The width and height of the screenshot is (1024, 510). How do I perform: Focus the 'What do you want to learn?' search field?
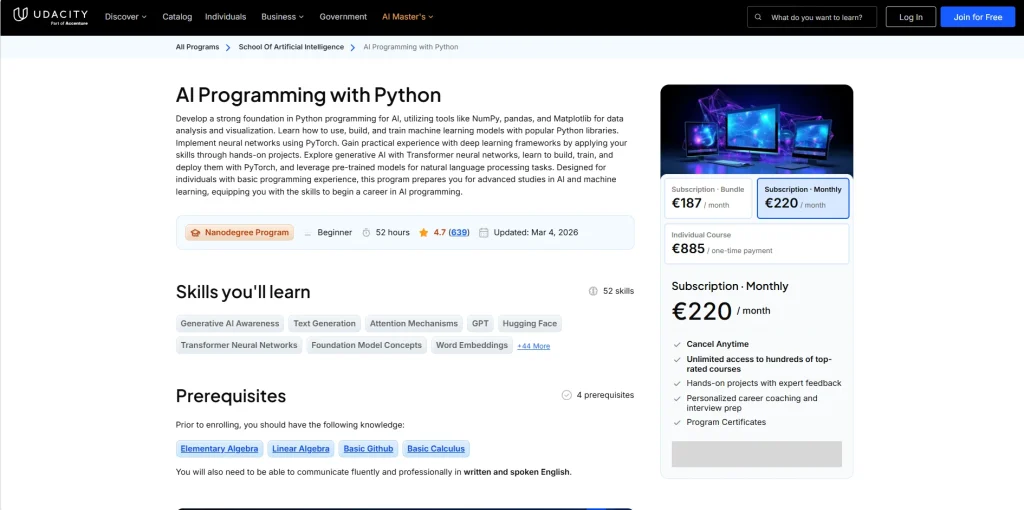[820, 17]
